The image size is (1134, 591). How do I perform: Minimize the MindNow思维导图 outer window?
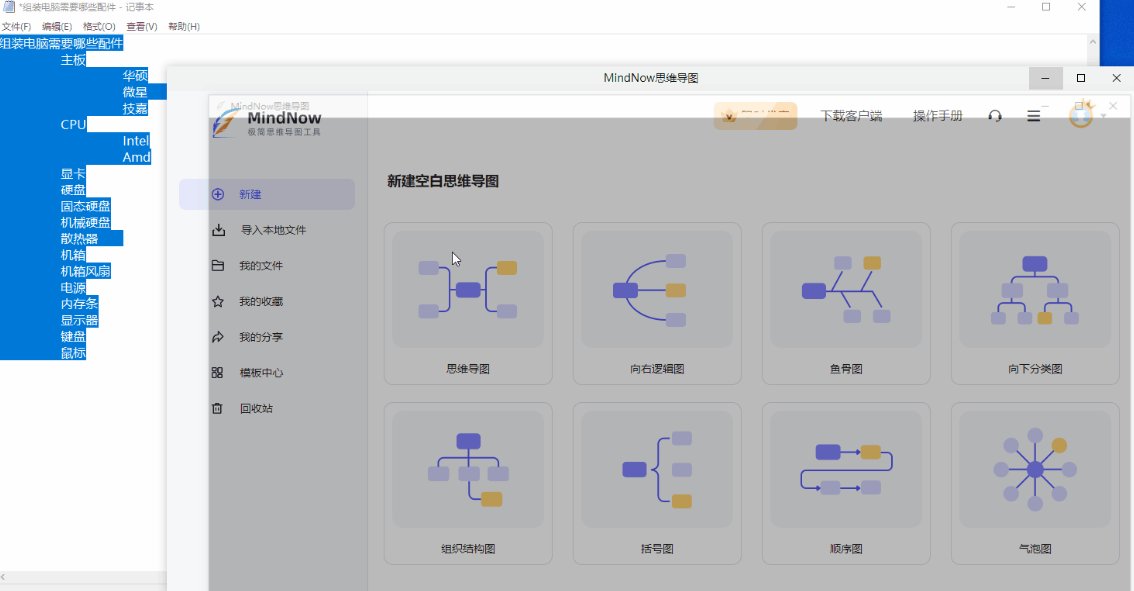click(1045, 78)
